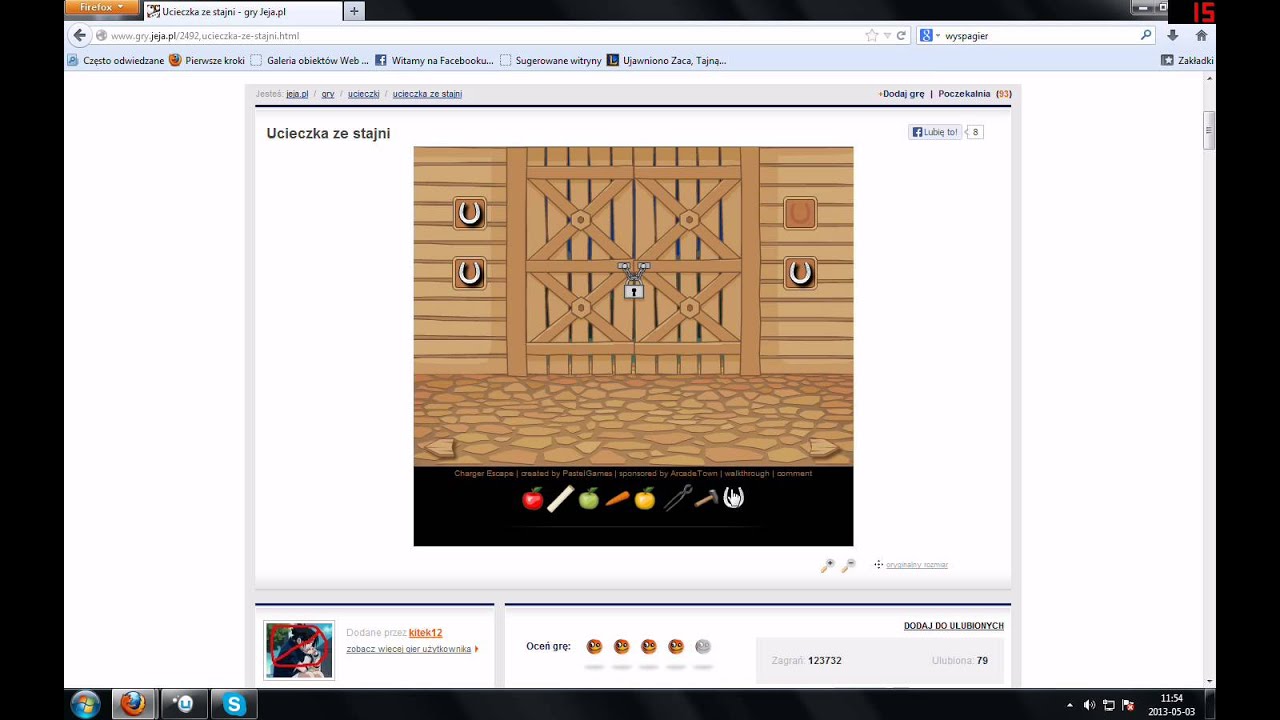Follow the jeja.pl breadcrumb link
This screenshot has width=1280, height=720.
[x=297, y=94]
